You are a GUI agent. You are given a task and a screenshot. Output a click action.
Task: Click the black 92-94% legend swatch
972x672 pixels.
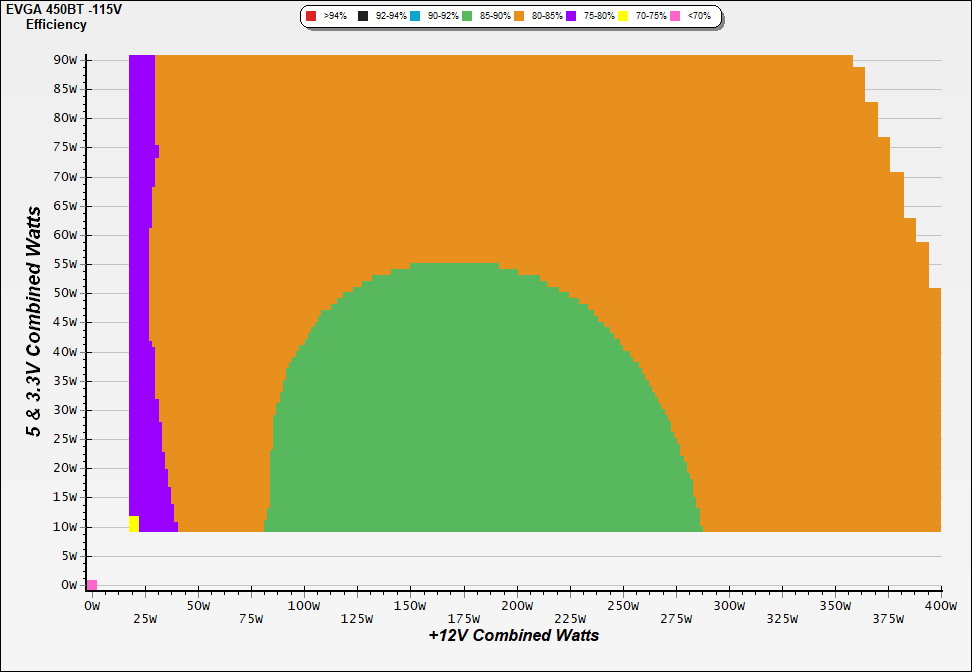[364, 17]
